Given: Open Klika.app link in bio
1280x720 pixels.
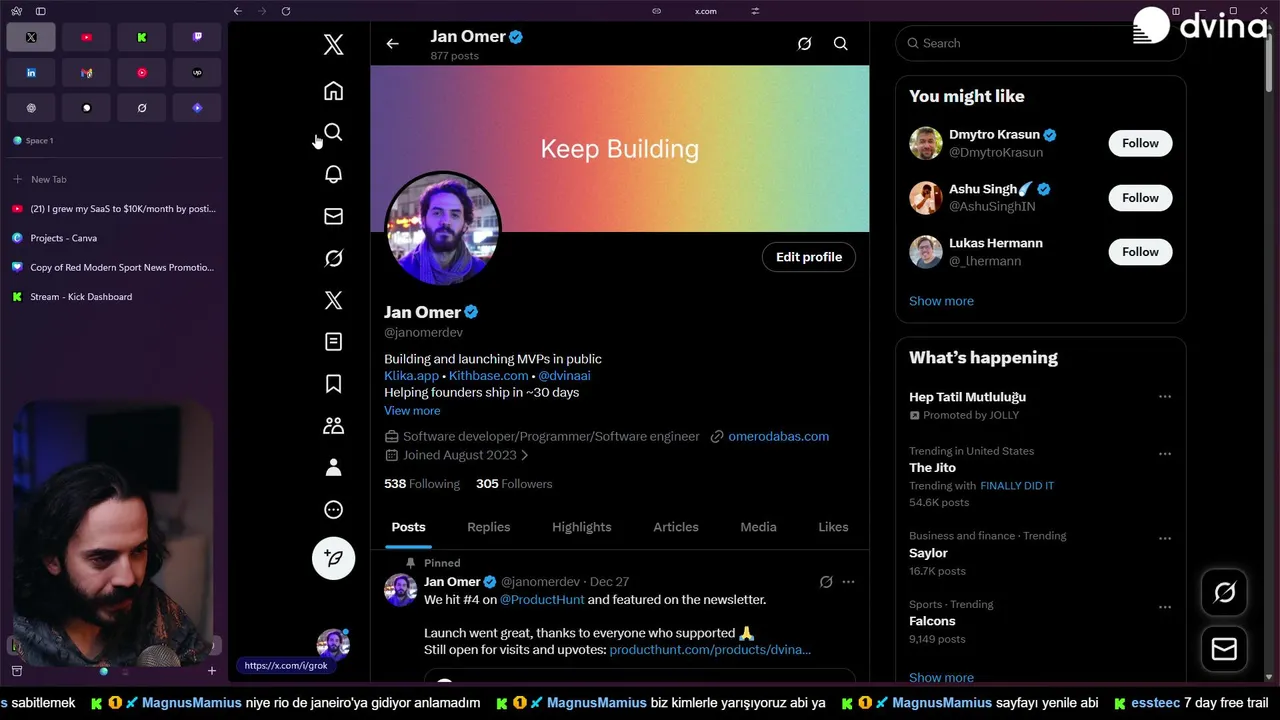Looking at the screenshot, I should coord(412,376).
